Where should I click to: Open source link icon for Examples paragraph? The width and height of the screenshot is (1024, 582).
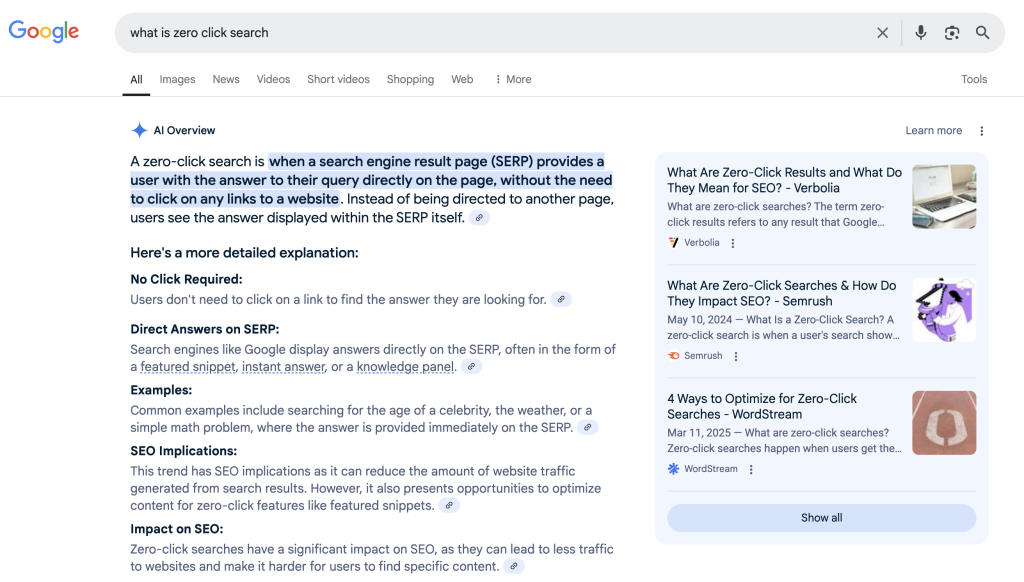click(588, 427)
